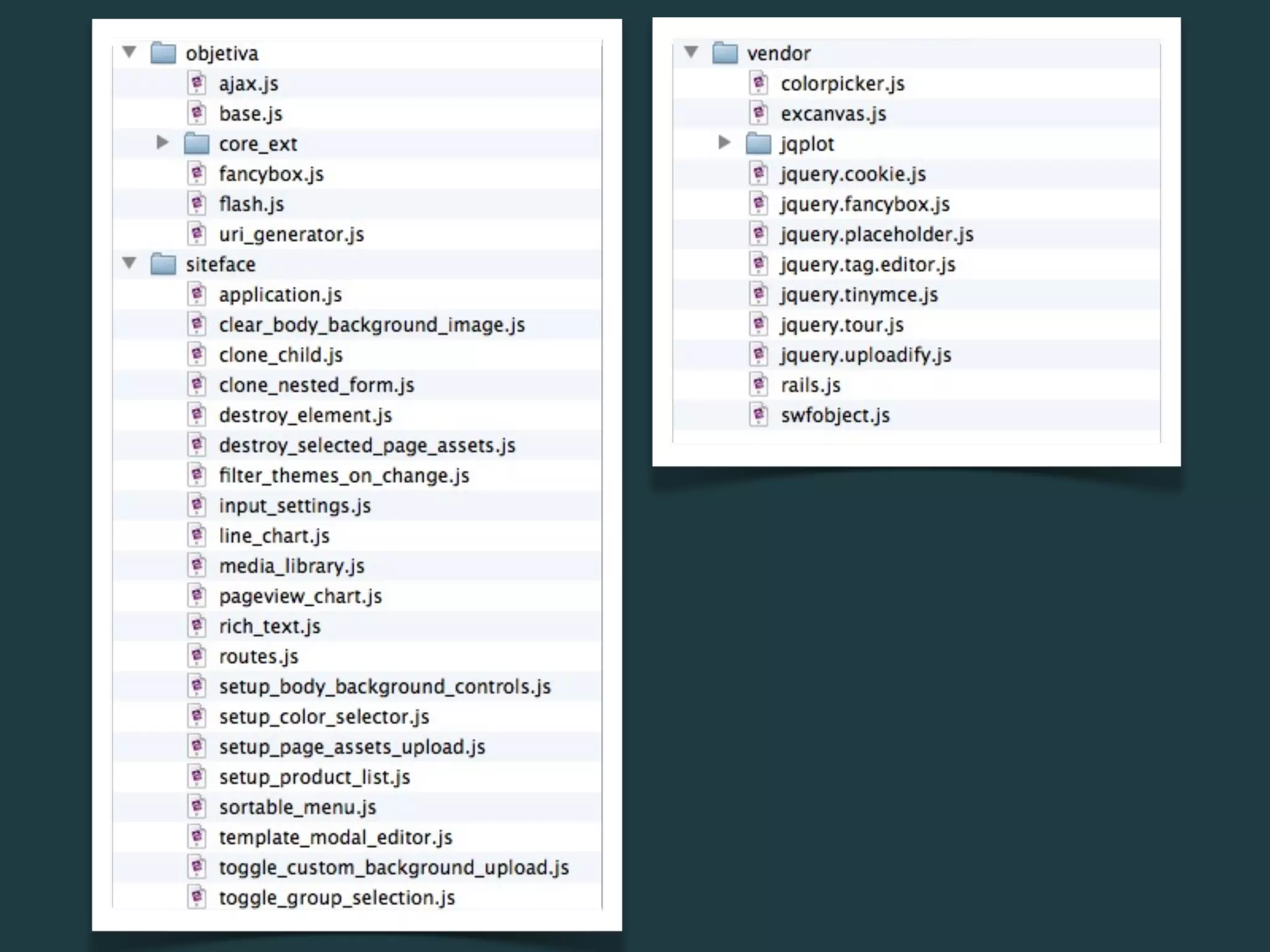Screen dimensions: 1270x952
Task: Click the core_ext folder icon
Action: tap(197, 144)
